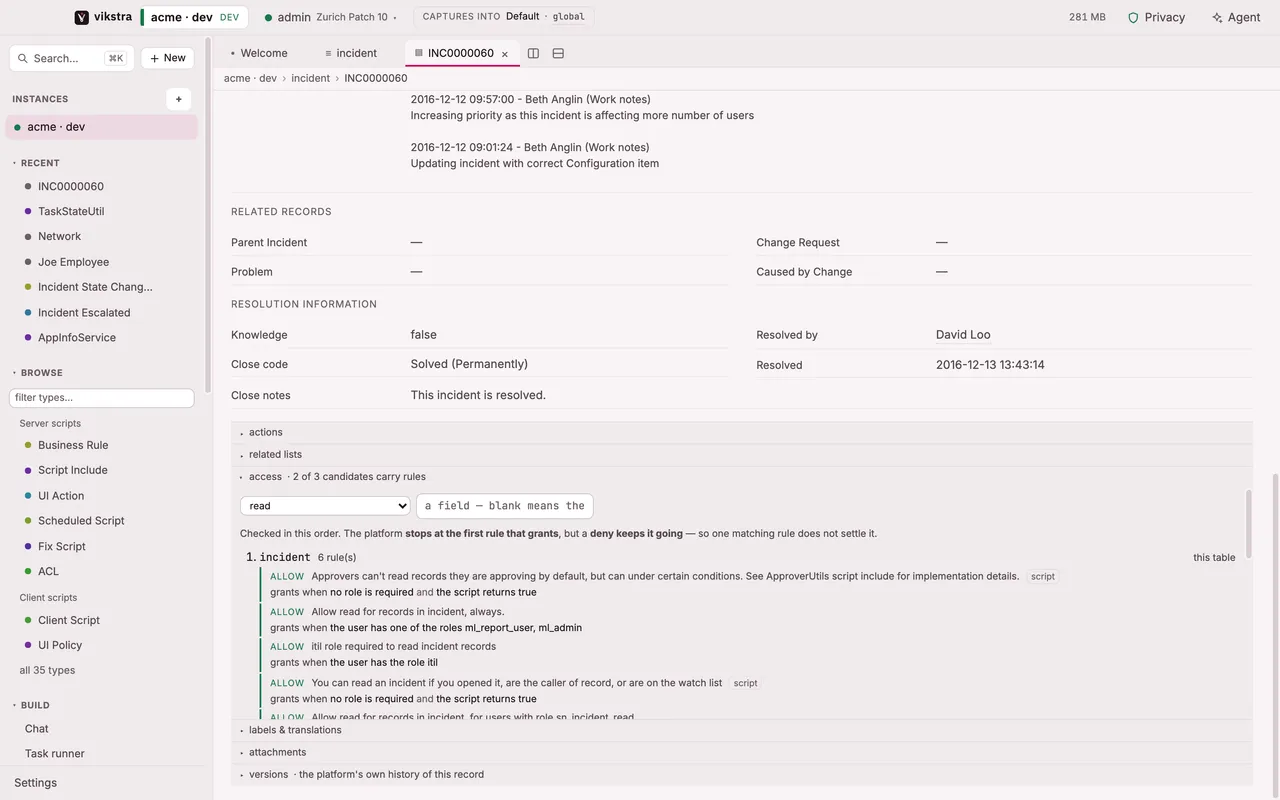Viewport: 1280px width, 800px height.
Task: Expand the actions section
Action: (x=741, y=432)
